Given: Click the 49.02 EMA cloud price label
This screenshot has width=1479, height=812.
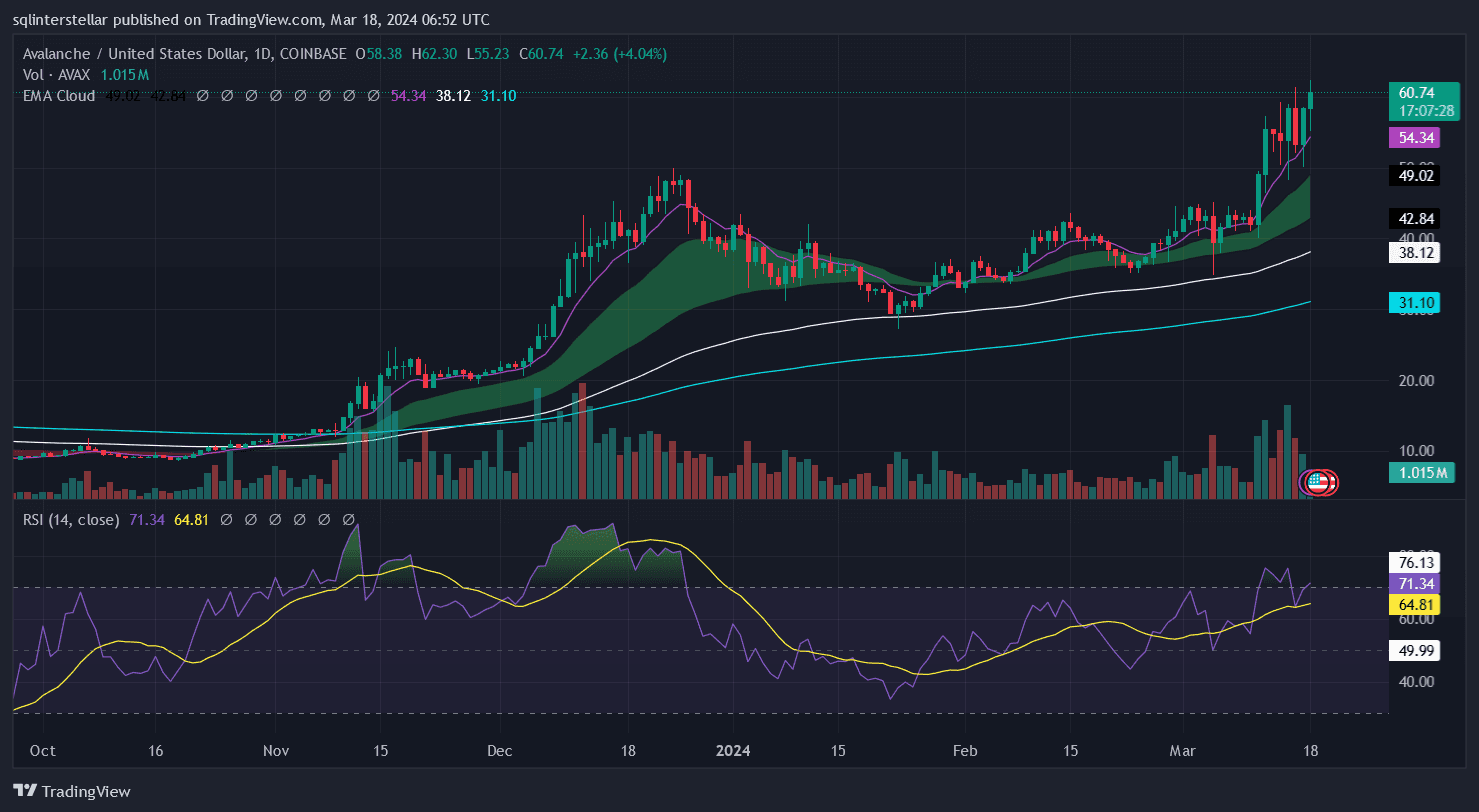Looking at the screenshot, I should pyautogui.click(x=1414, y=176).
